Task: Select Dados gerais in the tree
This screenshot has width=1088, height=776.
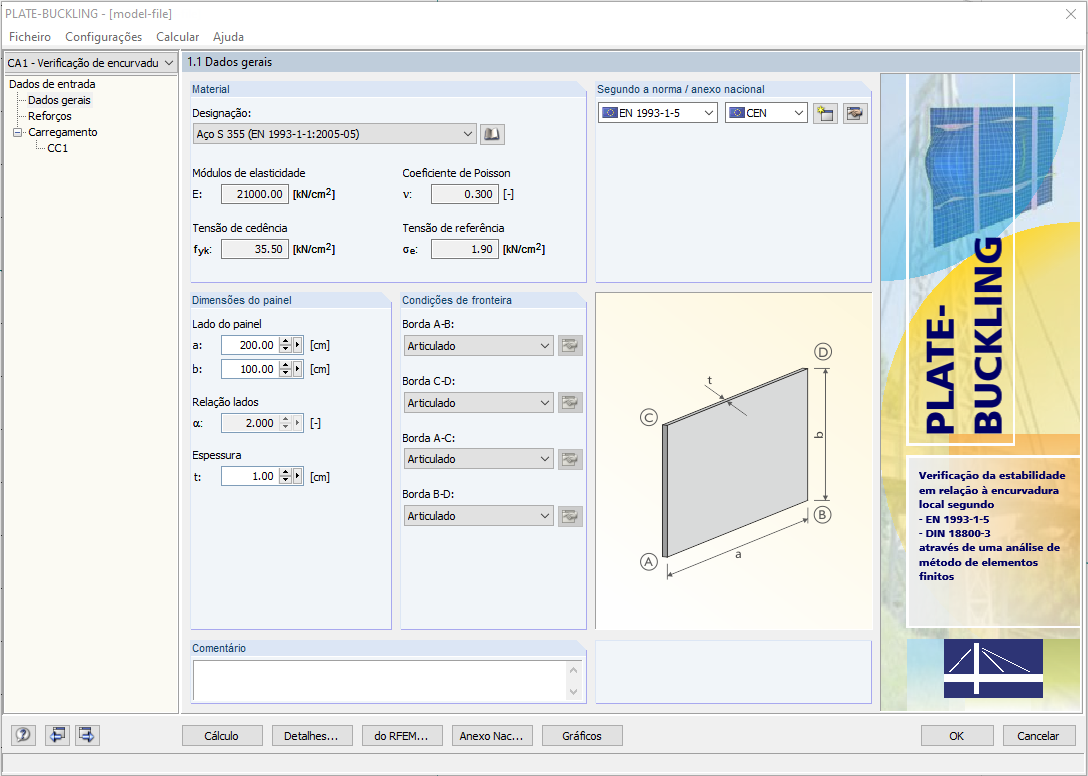Action: coord(59,100)
